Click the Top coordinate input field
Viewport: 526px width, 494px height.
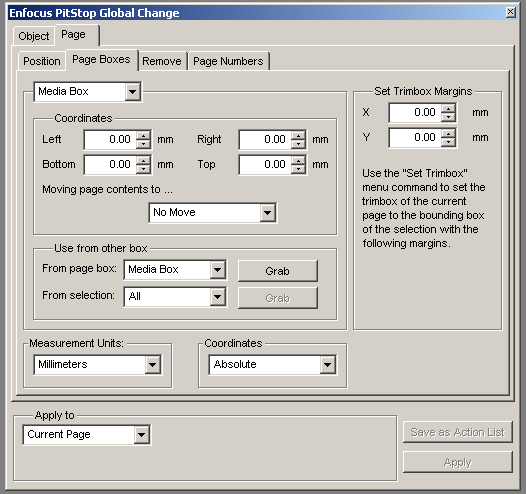pos(266,165)
